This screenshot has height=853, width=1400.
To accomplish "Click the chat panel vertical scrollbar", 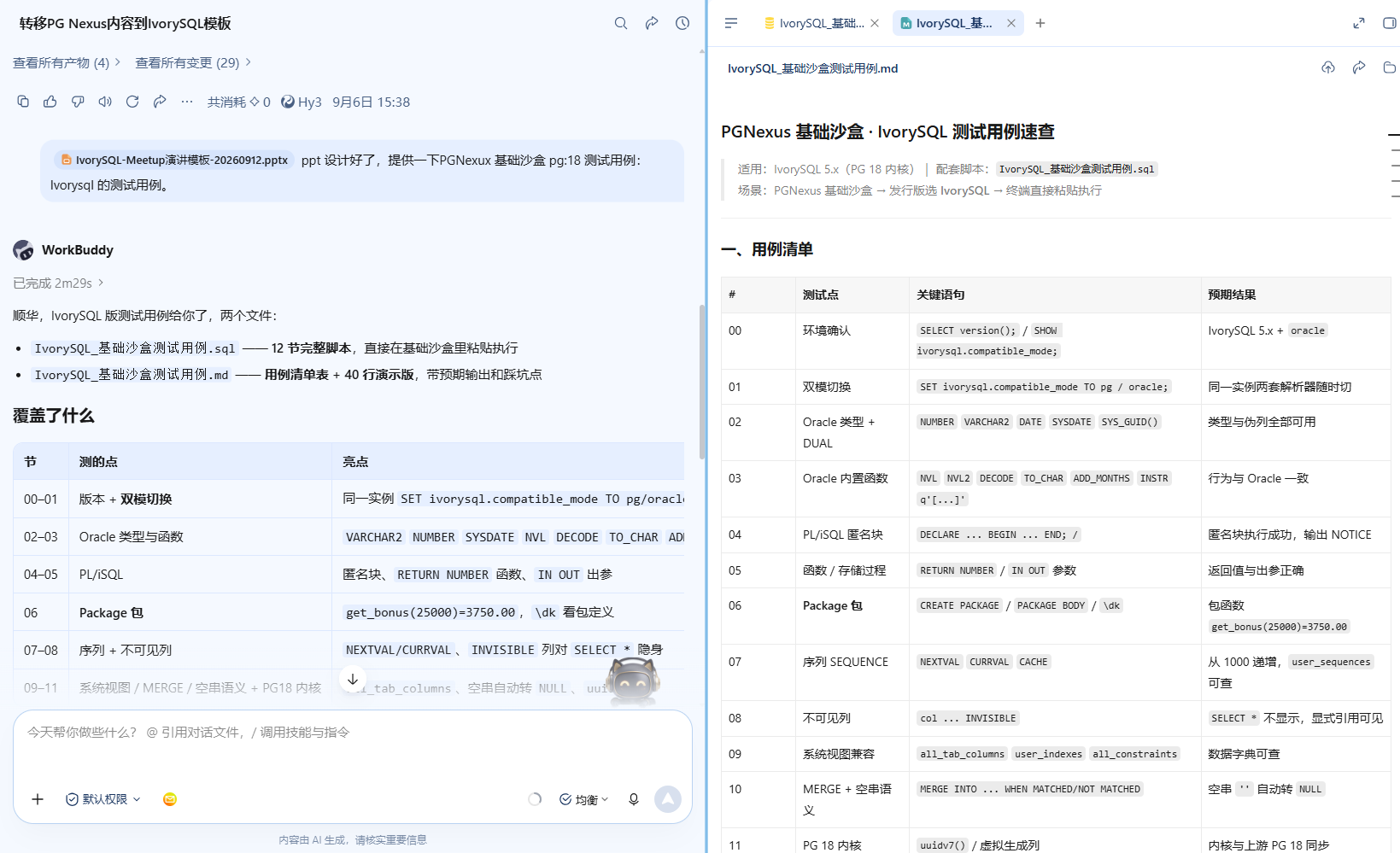I will click(x=702, y=382).
